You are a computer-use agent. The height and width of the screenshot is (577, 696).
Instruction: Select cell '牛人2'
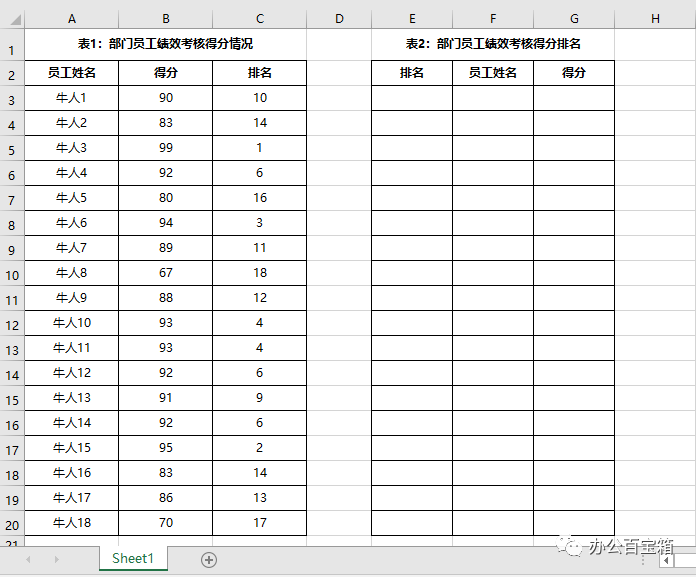(x=72, y=123)
